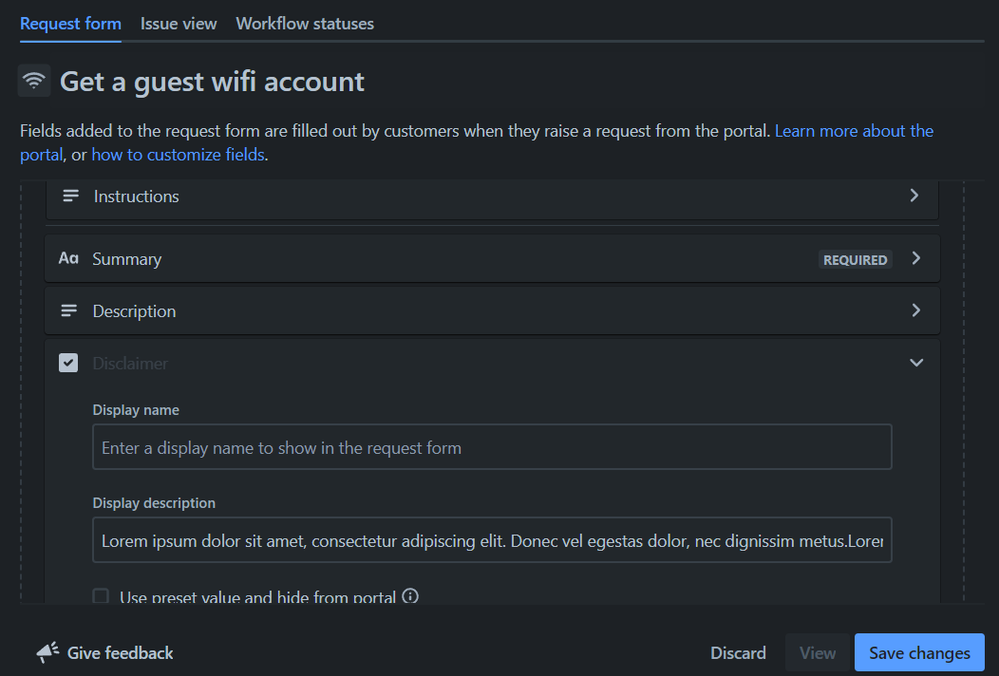The image size is (999, 676).
Task: Expand the Description field row
Action: 916,311
